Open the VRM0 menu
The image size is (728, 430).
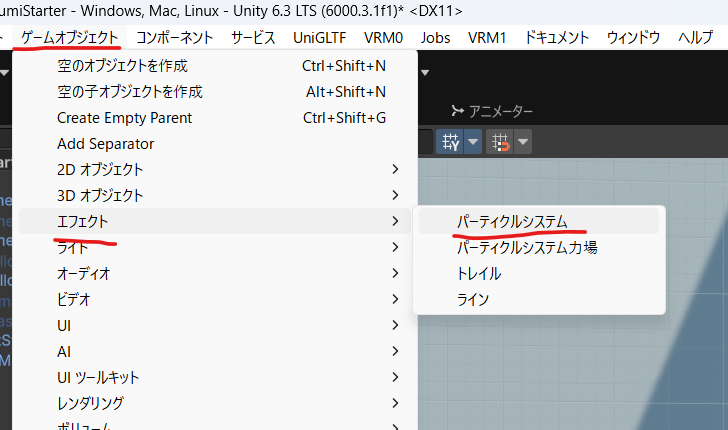point(383,38)
